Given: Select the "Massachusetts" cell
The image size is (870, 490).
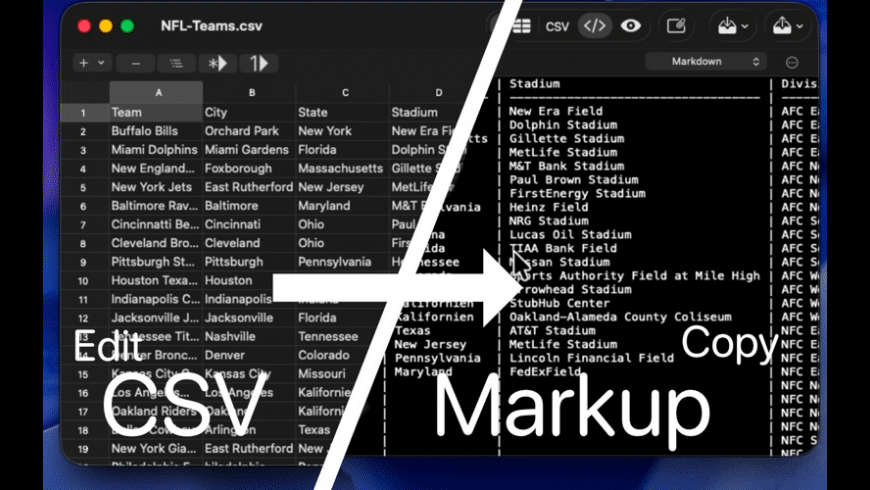Looking at the screenshot, I should [342, 169].
